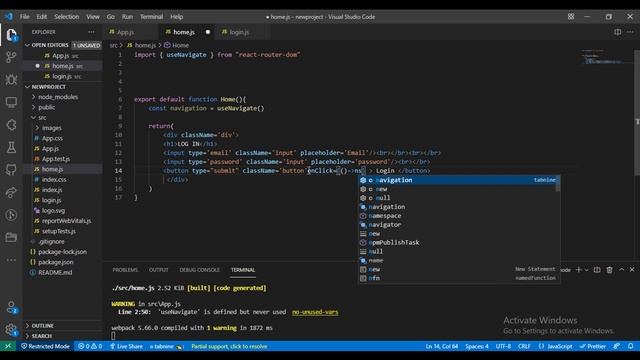Open notifications bell in status bar
Image resolution: width=640 pixels, height=360 pixels.
(x=631, y=346)
